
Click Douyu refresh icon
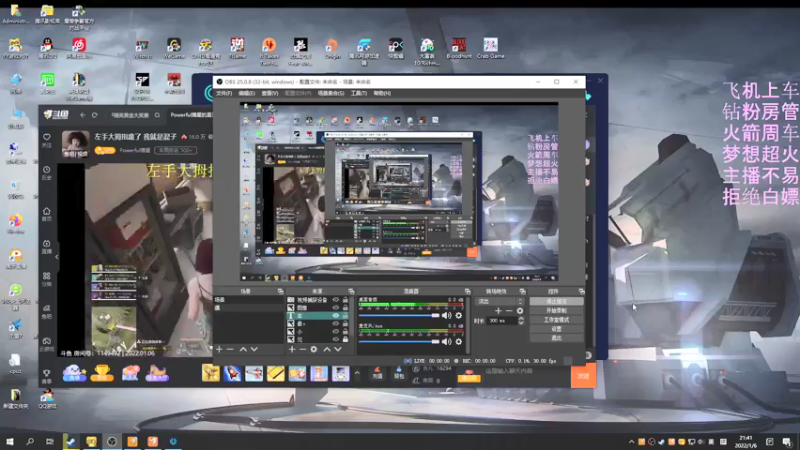click(95, 115)
